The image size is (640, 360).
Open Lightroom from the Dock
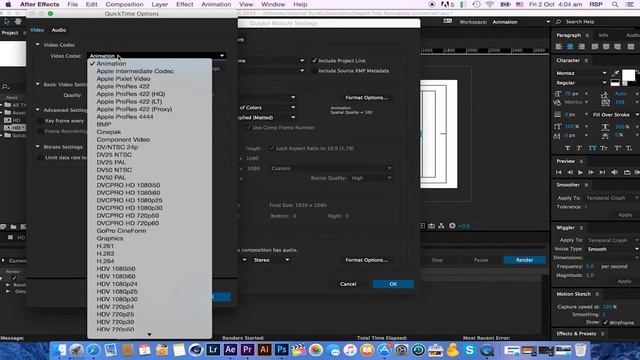pyautogui.click(x=213, y=350)
